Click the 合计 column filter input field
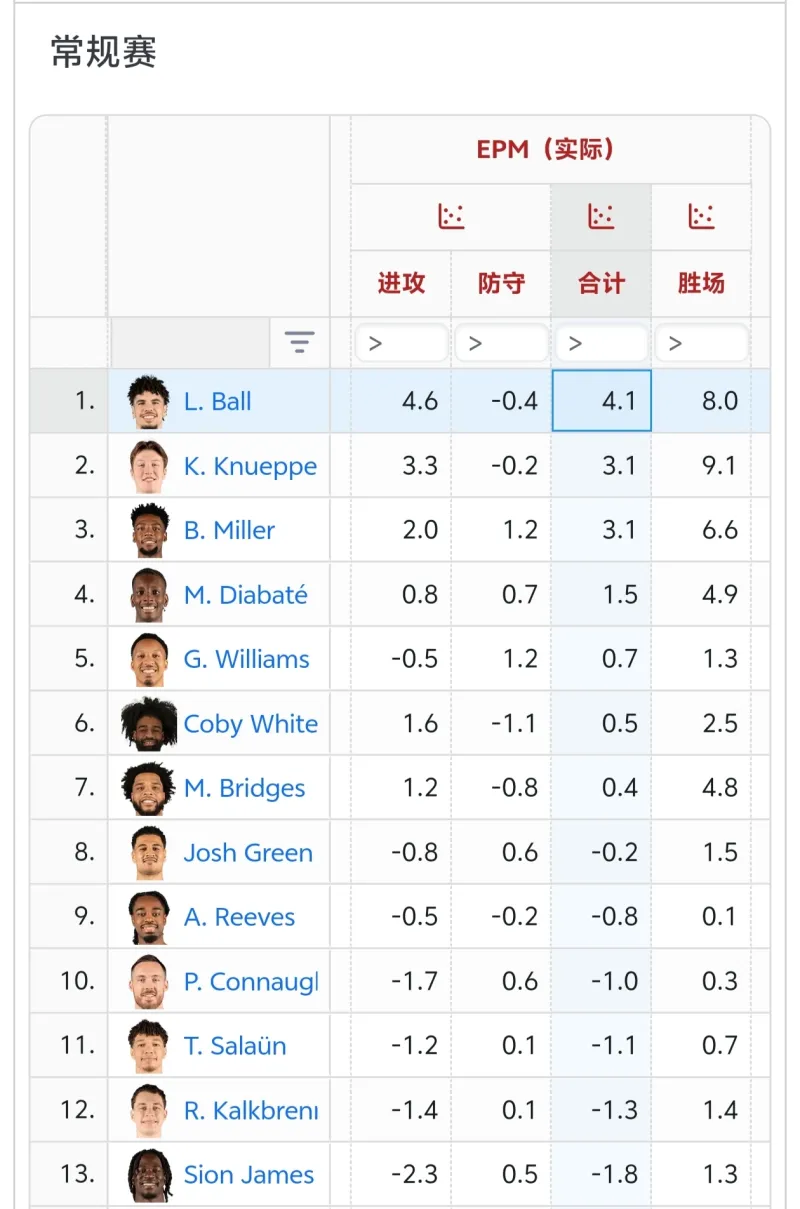The width and height of the screenshot is (800, 1209). pos(601,342)
